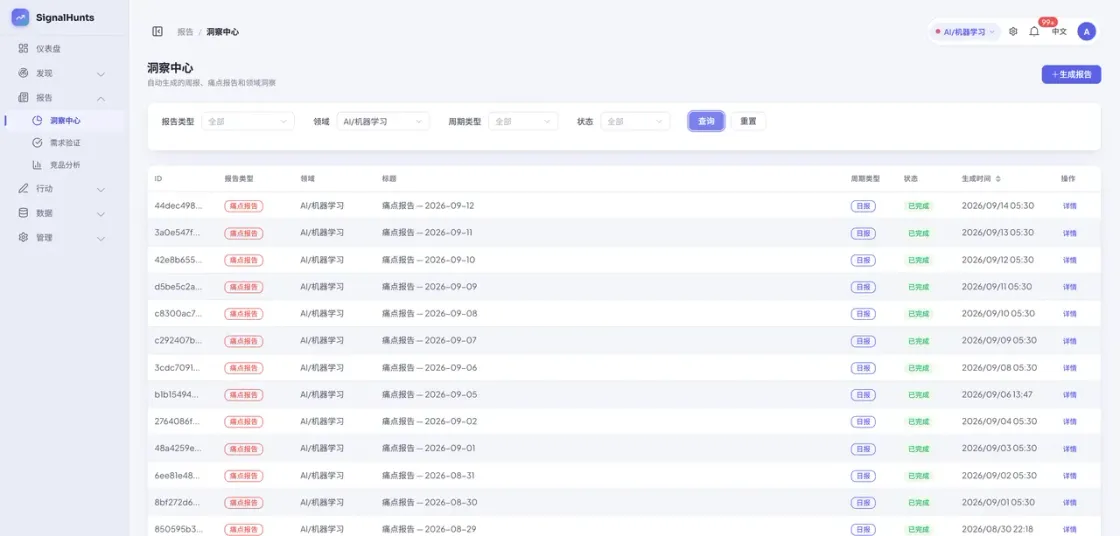Click 洞察中心 page heading
This screenshot has width=1120, height=536.
click(171, 68)
